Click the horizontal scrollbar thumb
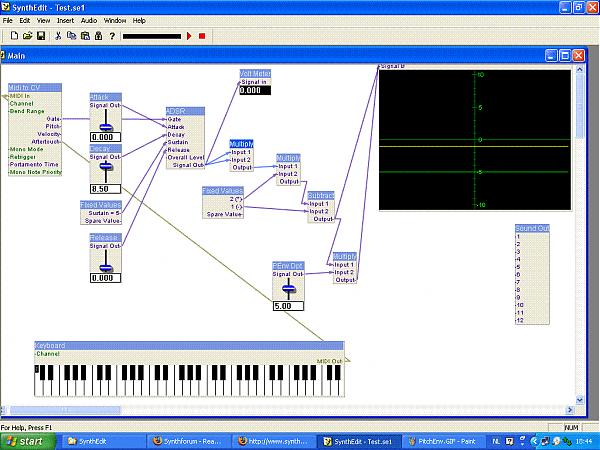Viewport: 600px width, 450px height. (x=65, y=410)
